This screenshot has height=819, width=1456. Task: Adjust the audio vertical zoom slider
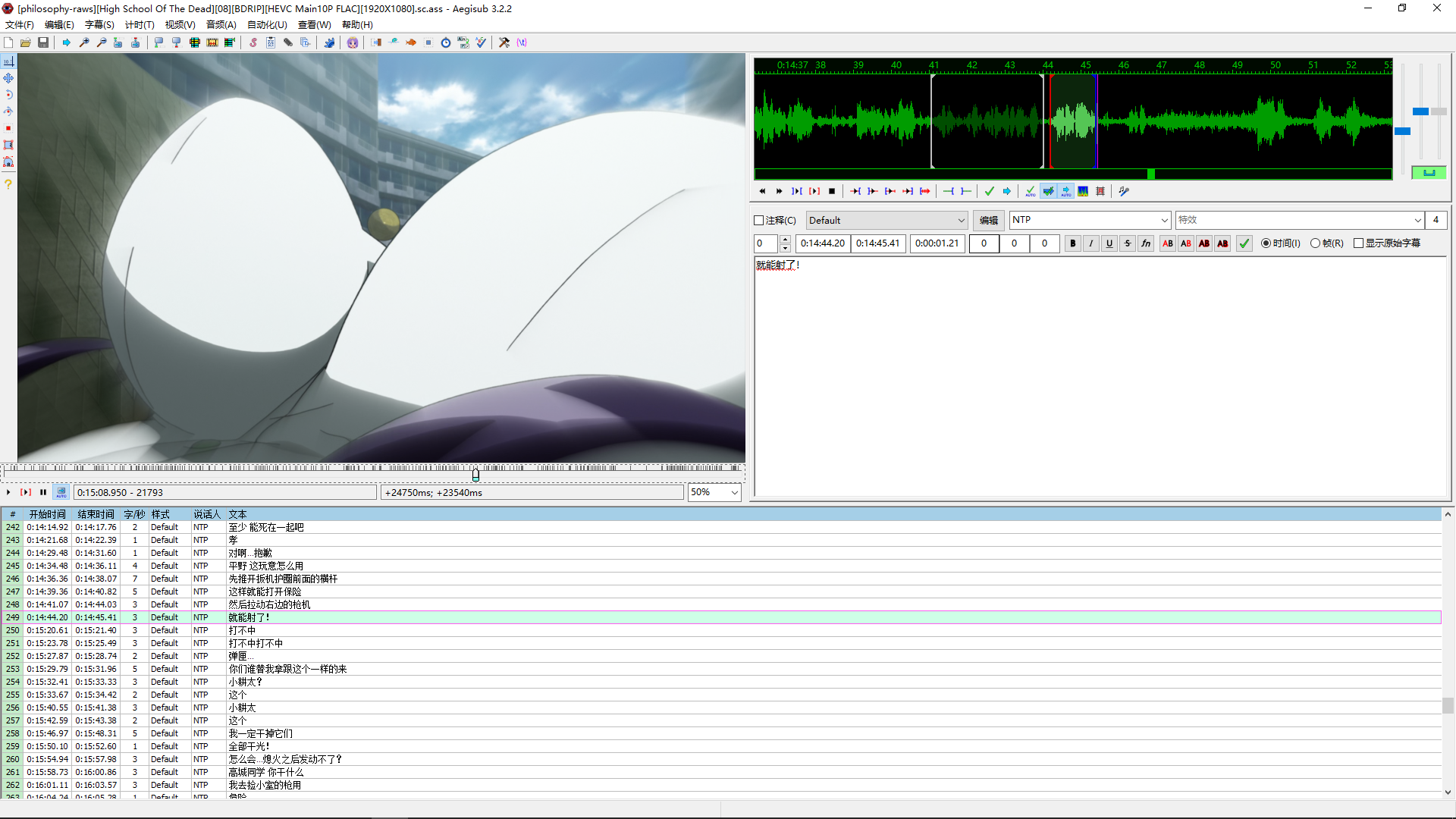[1421, 111]
